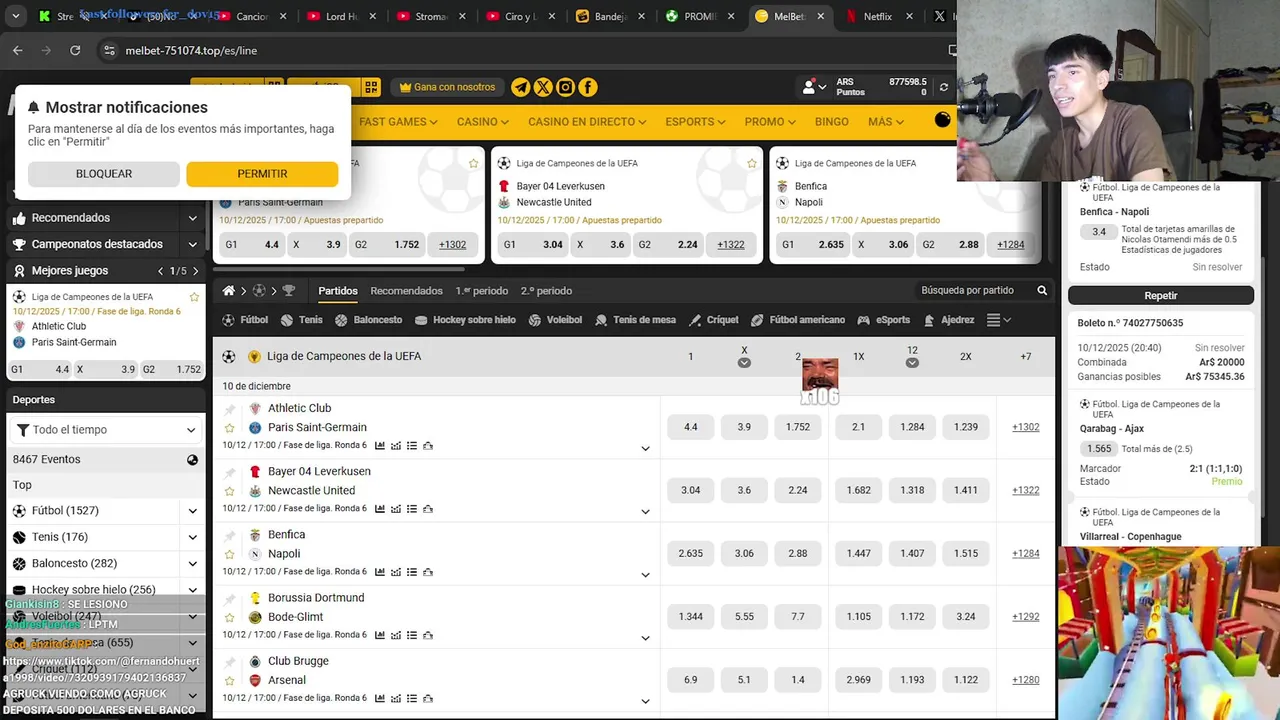Open the X column market dropdown
The image size is (1280, 720).
point(744,363)
